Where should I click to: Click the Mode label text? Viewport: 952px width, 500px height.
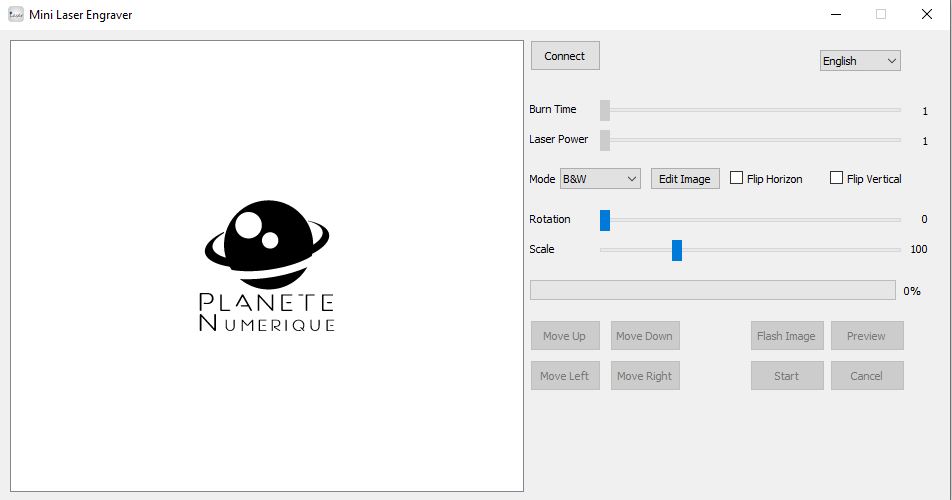(542, 179)
